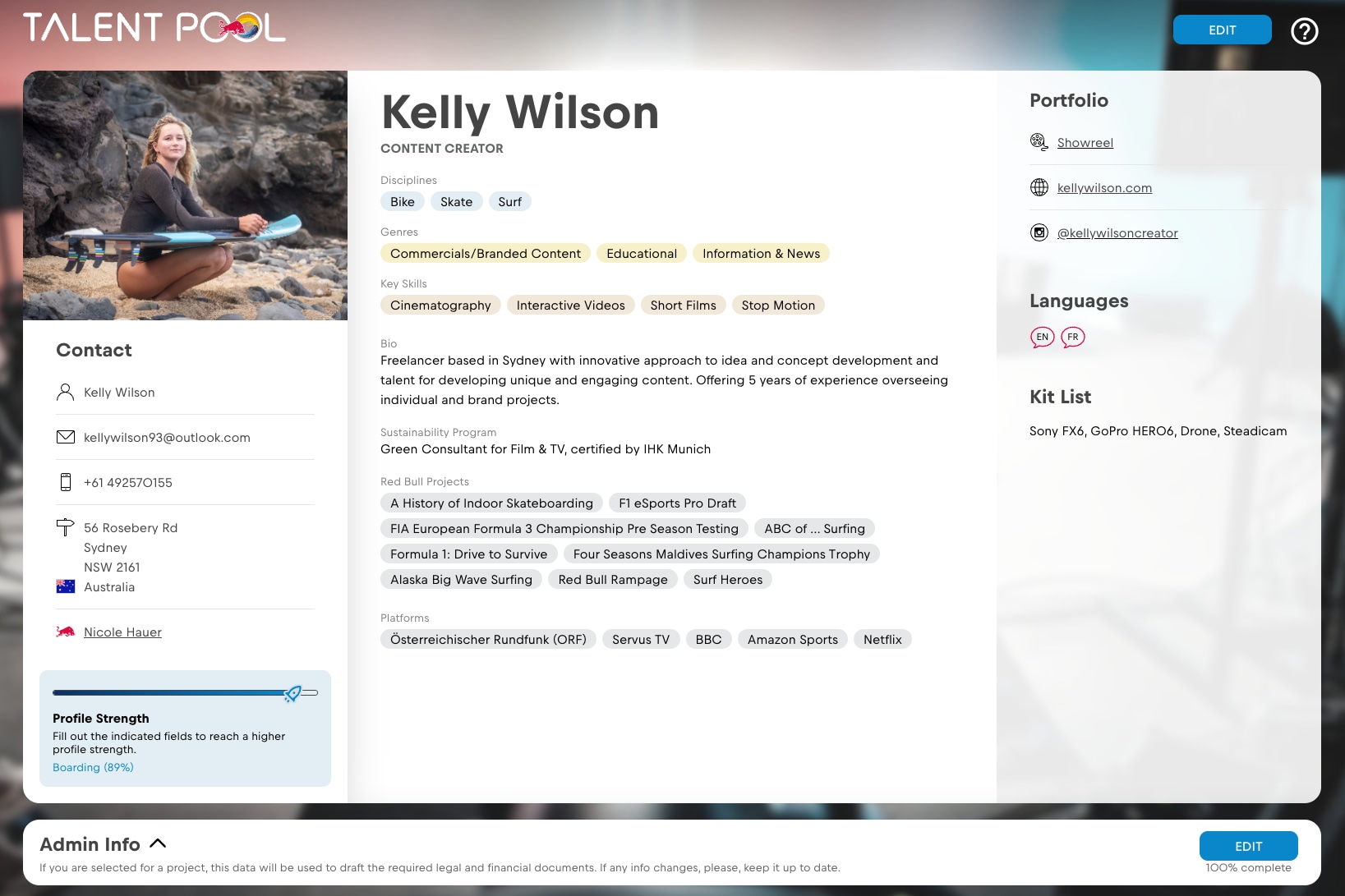The height and width of the screenshot is (896, 1345).
Task: Click the person icon beside Kelly Wilson
Action: 66,392
